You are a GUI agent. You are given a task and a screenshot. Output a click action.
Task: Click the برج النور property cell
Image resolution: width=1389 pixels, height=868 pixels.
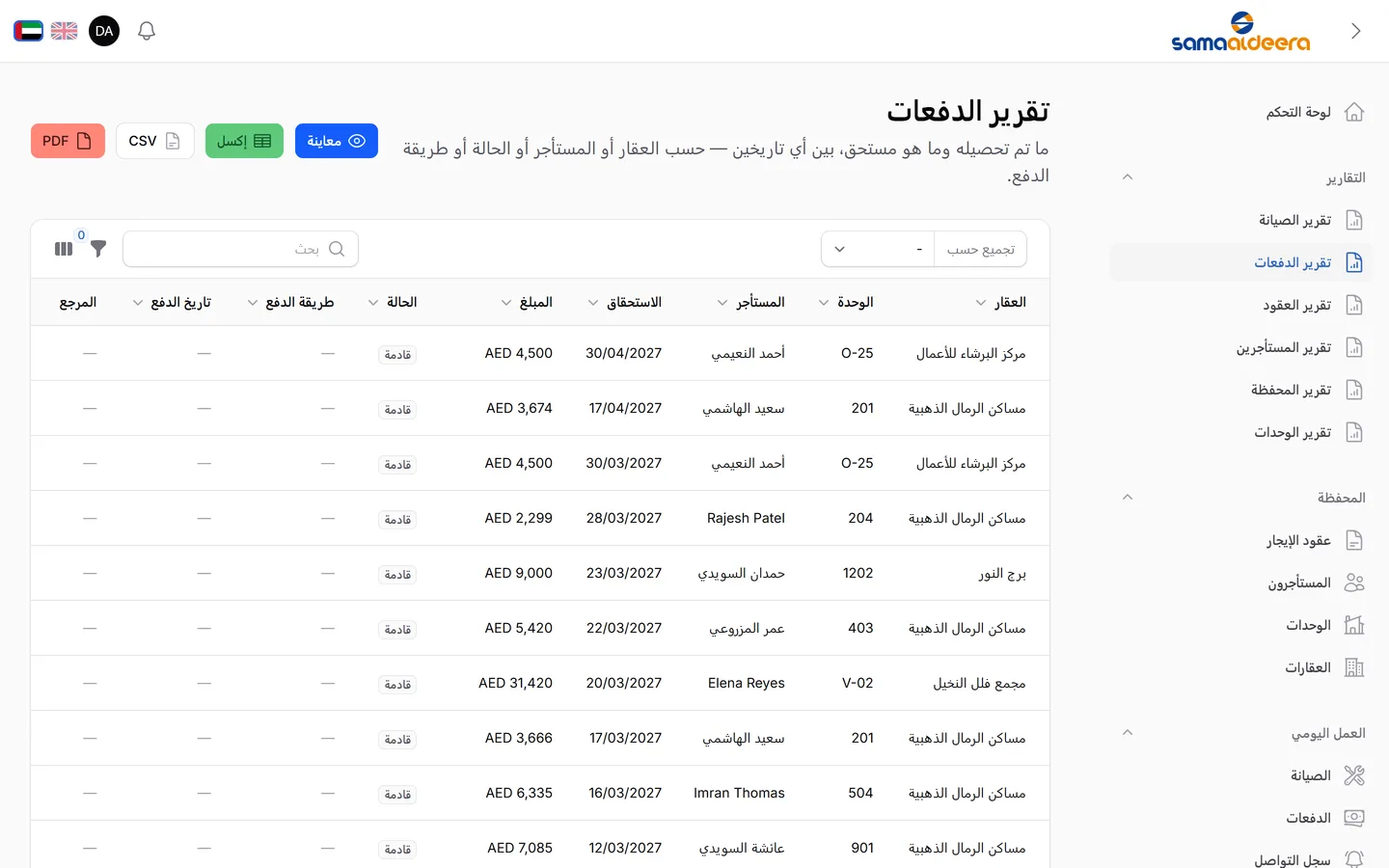click(1002, 573)
